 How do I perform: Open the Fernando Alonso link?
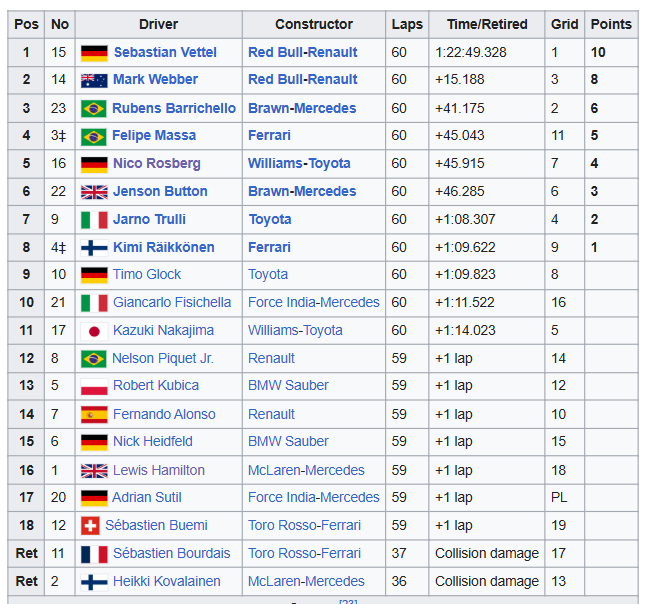click(x=164, y=414)
